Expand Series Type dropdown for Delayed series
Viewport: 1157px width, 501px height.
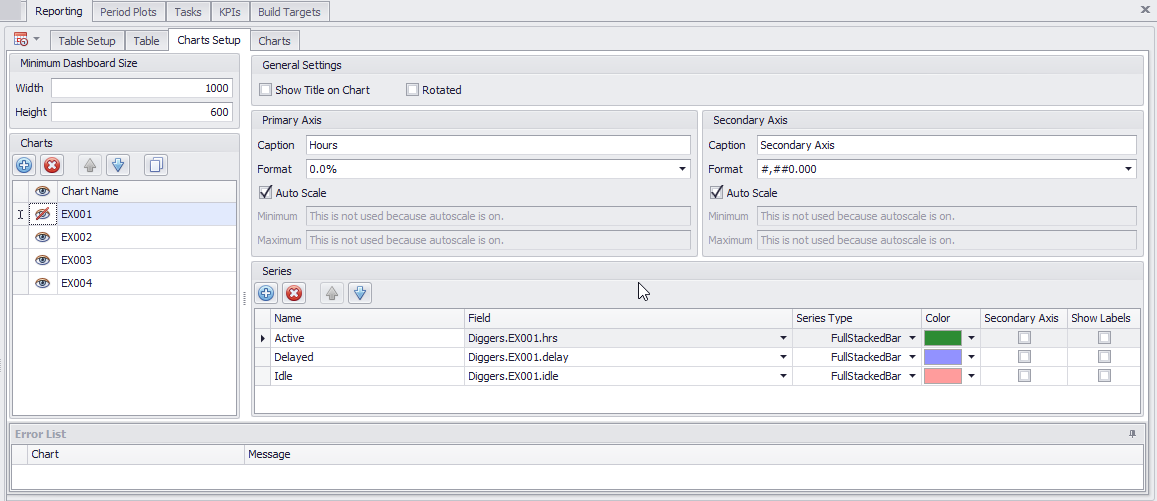(912, 357)
